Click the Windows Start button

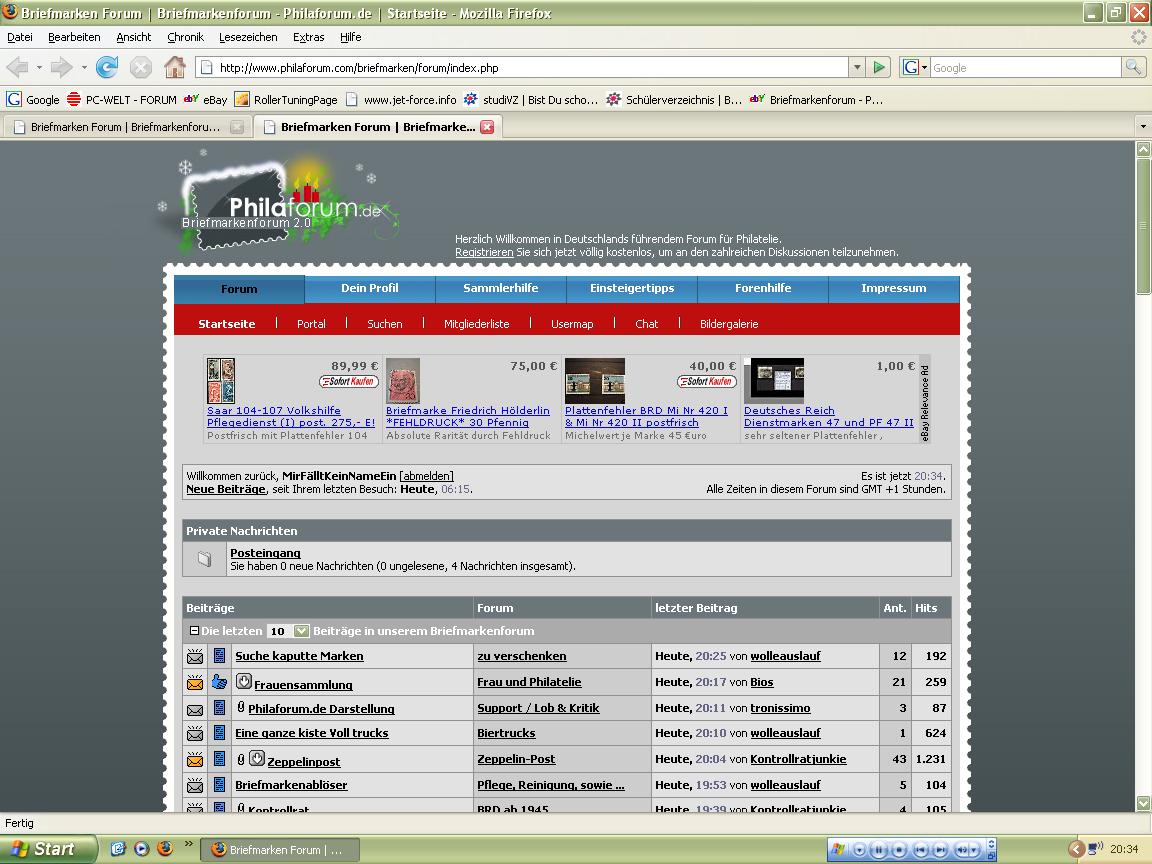[47, 849]
